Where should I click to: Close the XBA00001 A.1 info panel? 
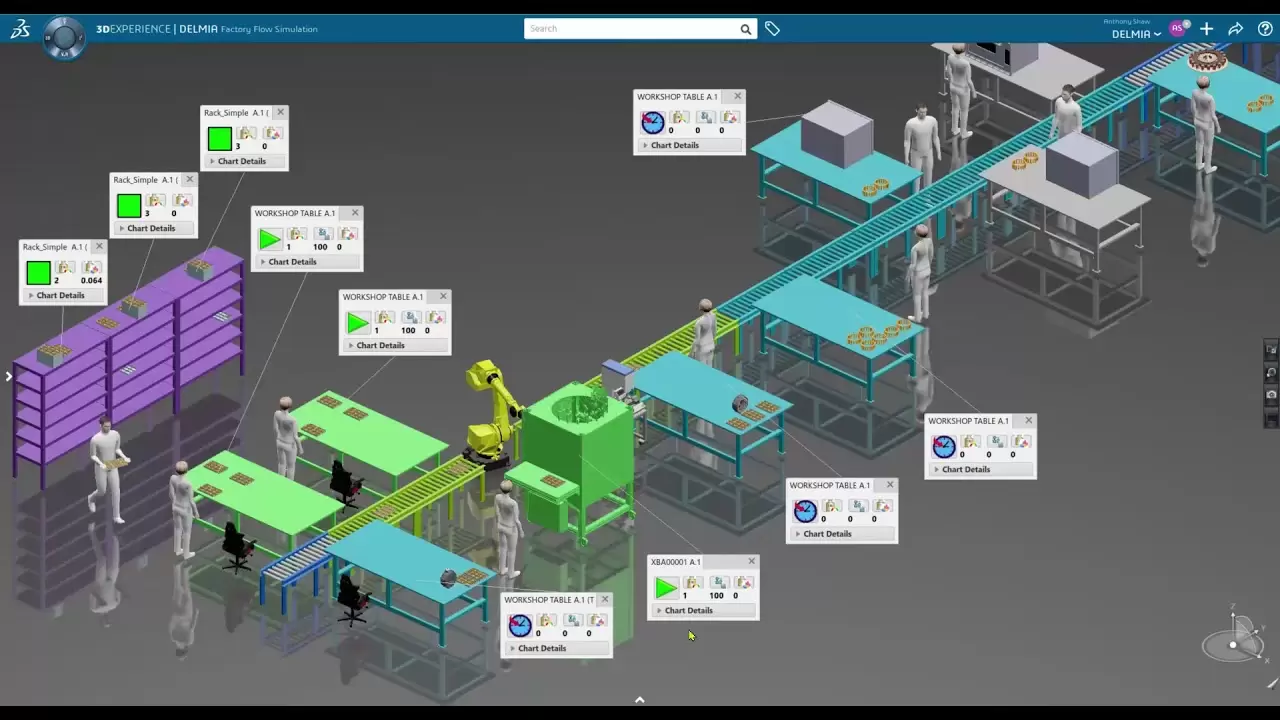point(751,561)
